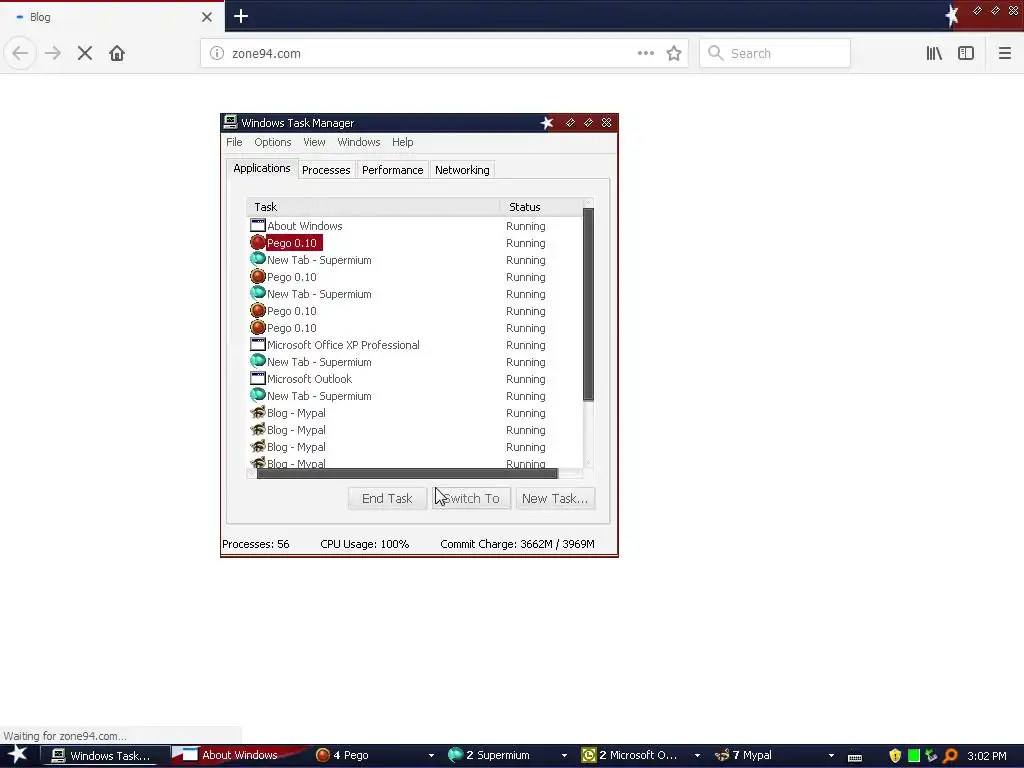This screenshot has height=768, width=1024.
Task: Click the yellow shield tray icon
Action: click(x=895, y=756)
